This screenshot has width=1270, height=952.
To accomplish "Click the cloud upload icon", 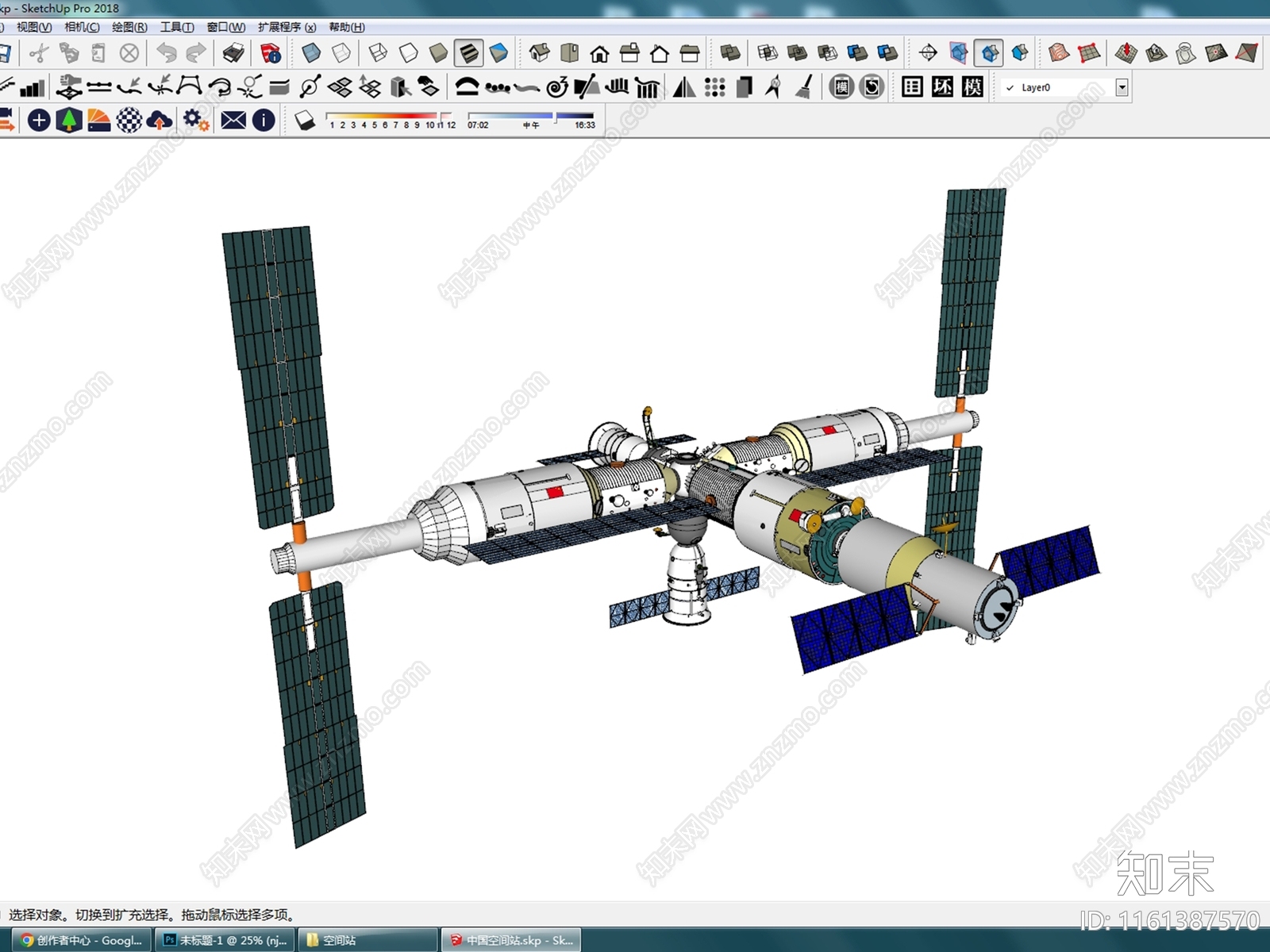I will 160,120.
